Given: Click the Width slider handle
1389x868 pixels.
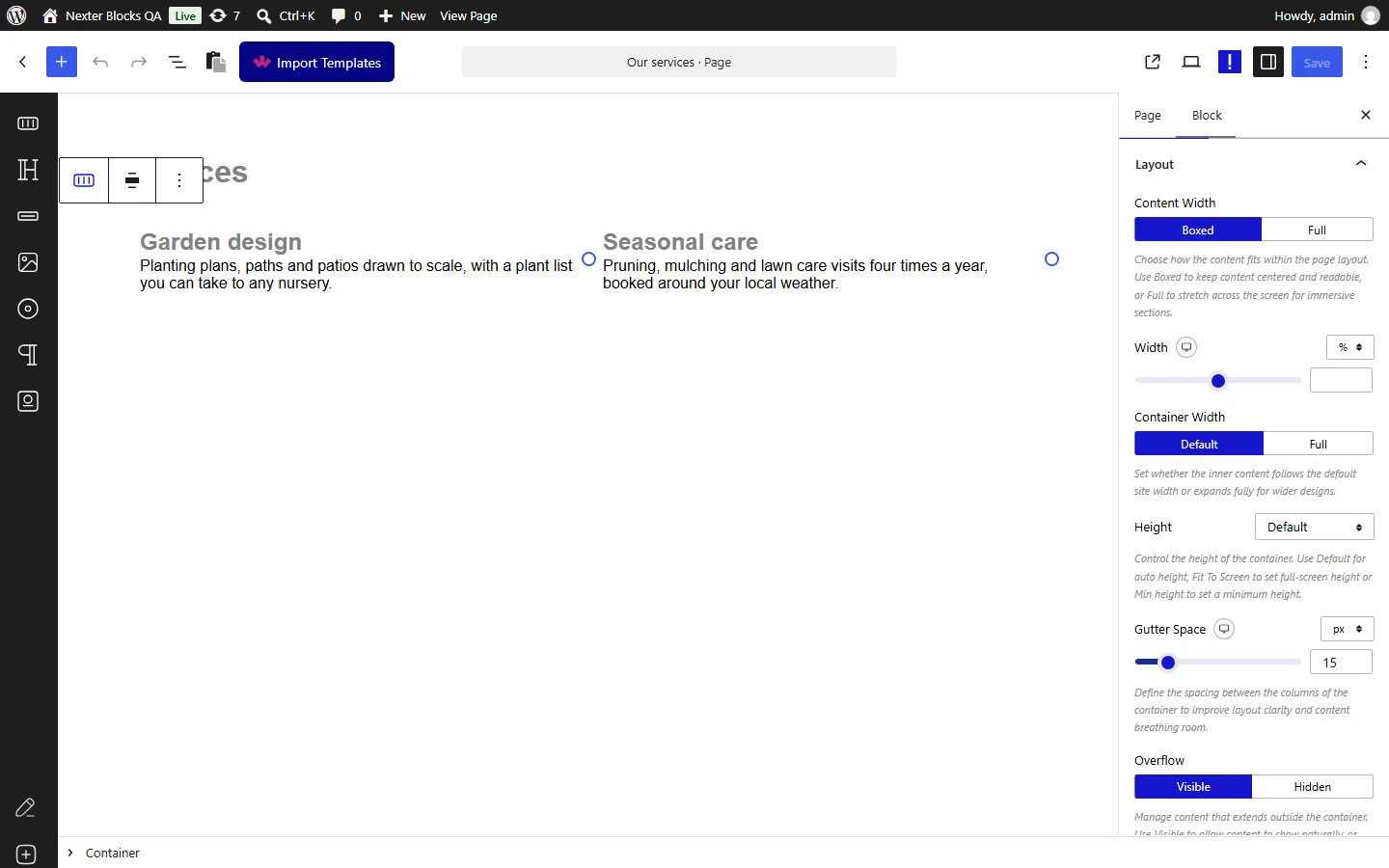Looking at the screenshot, I should pyautogui.click(x=1218, y=381).
